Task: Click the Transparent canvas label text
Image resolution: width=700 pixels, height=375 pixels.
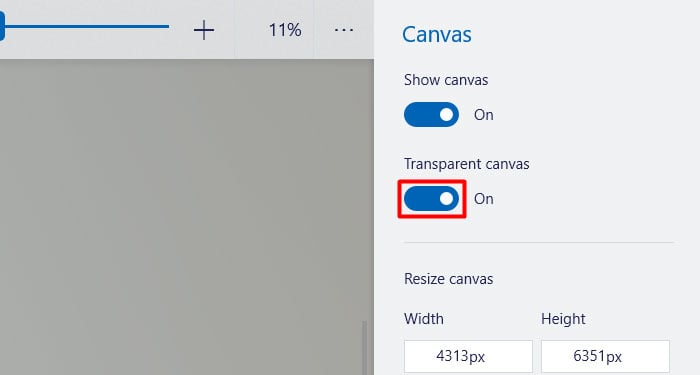Action: click(x=467, y=164)
